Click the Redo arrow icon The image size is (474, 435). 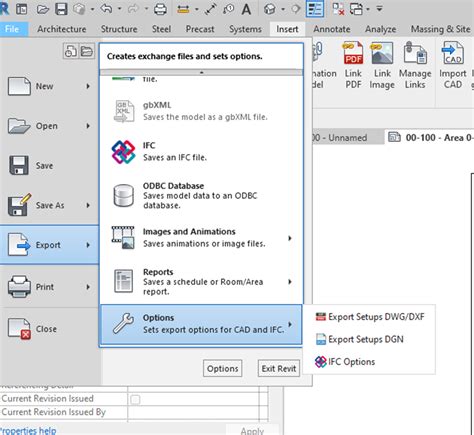click(133, 9)
